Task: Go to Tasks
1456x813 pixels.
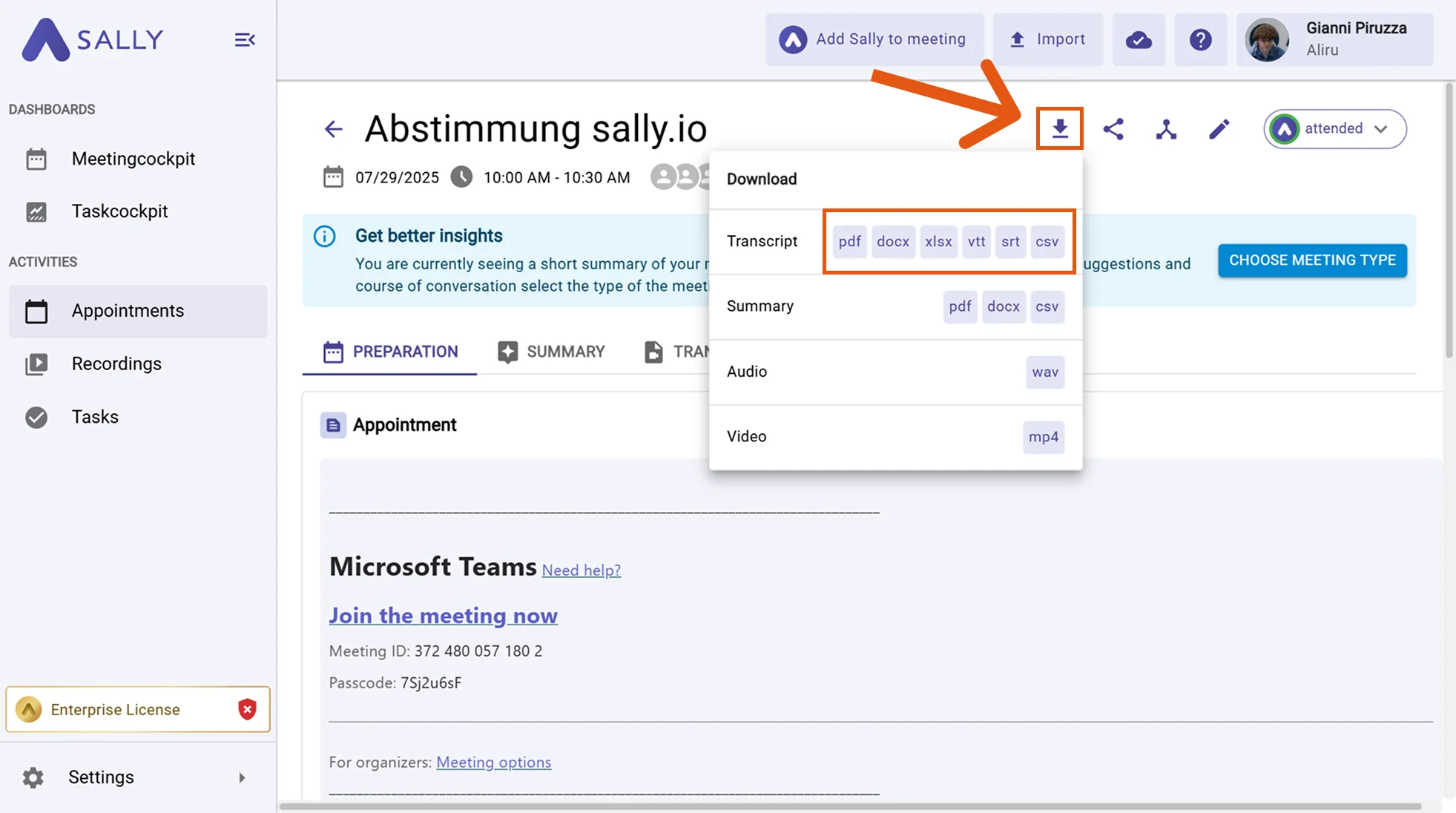Action: pos(138,417)
